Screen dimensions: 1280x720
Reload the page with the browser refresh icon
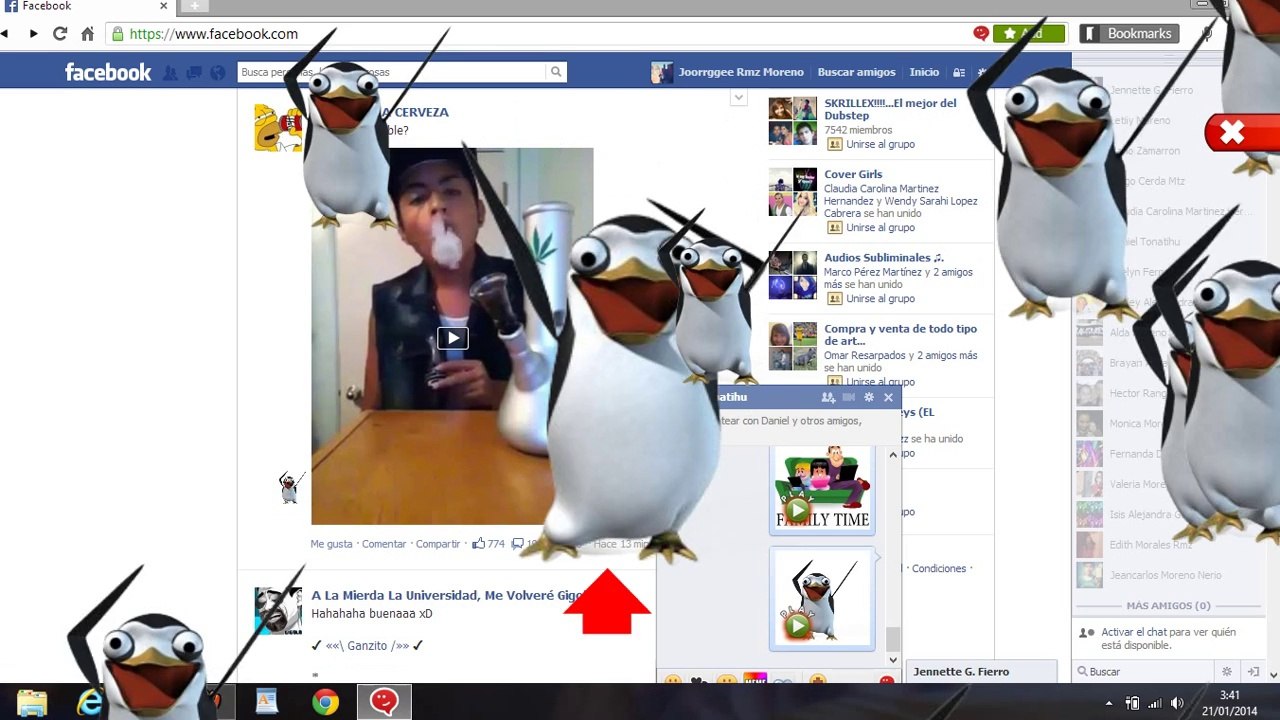pyautogui.click(x=60, y=33)
